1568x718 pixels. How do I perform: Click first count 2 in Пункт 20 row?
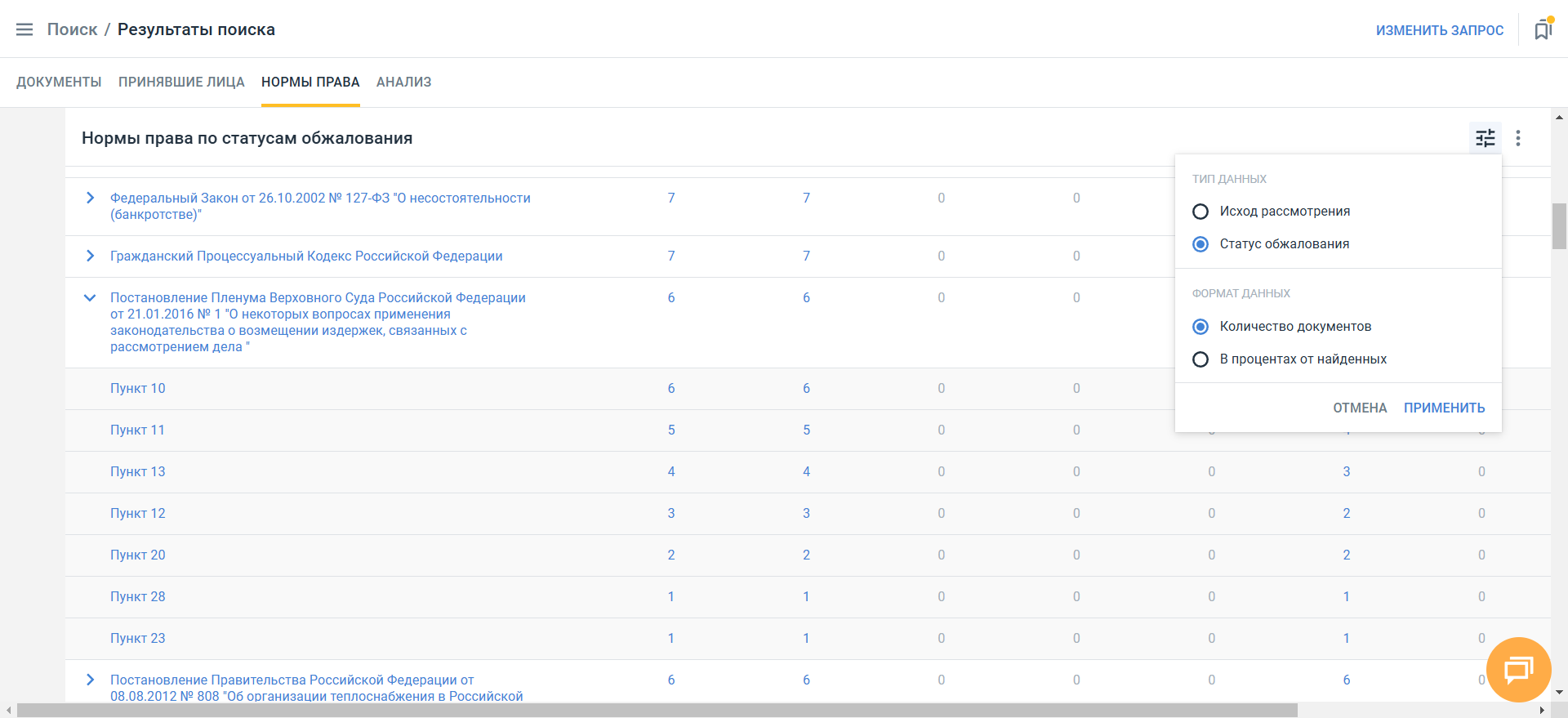click(671, 555)
